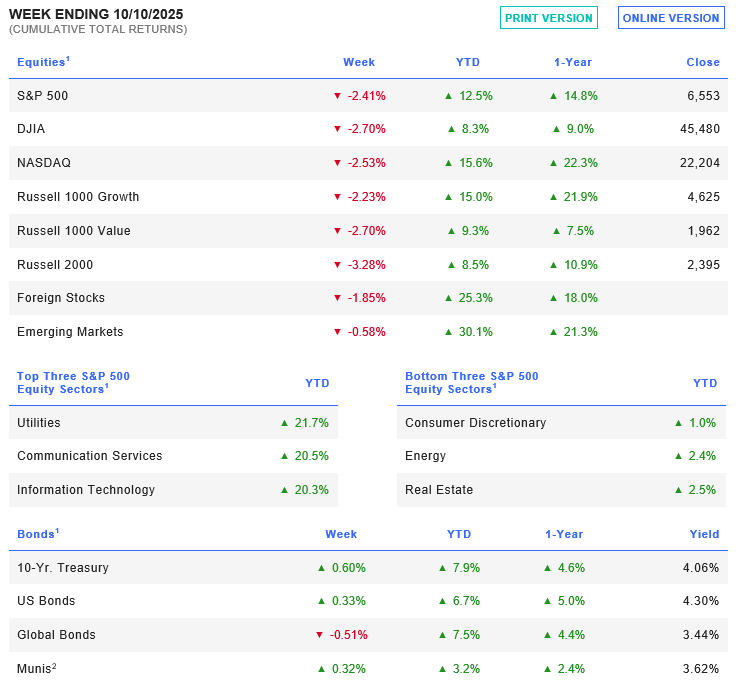Select the Global Bonds row label
The image size is (739, 700).
tap(56, 634)
